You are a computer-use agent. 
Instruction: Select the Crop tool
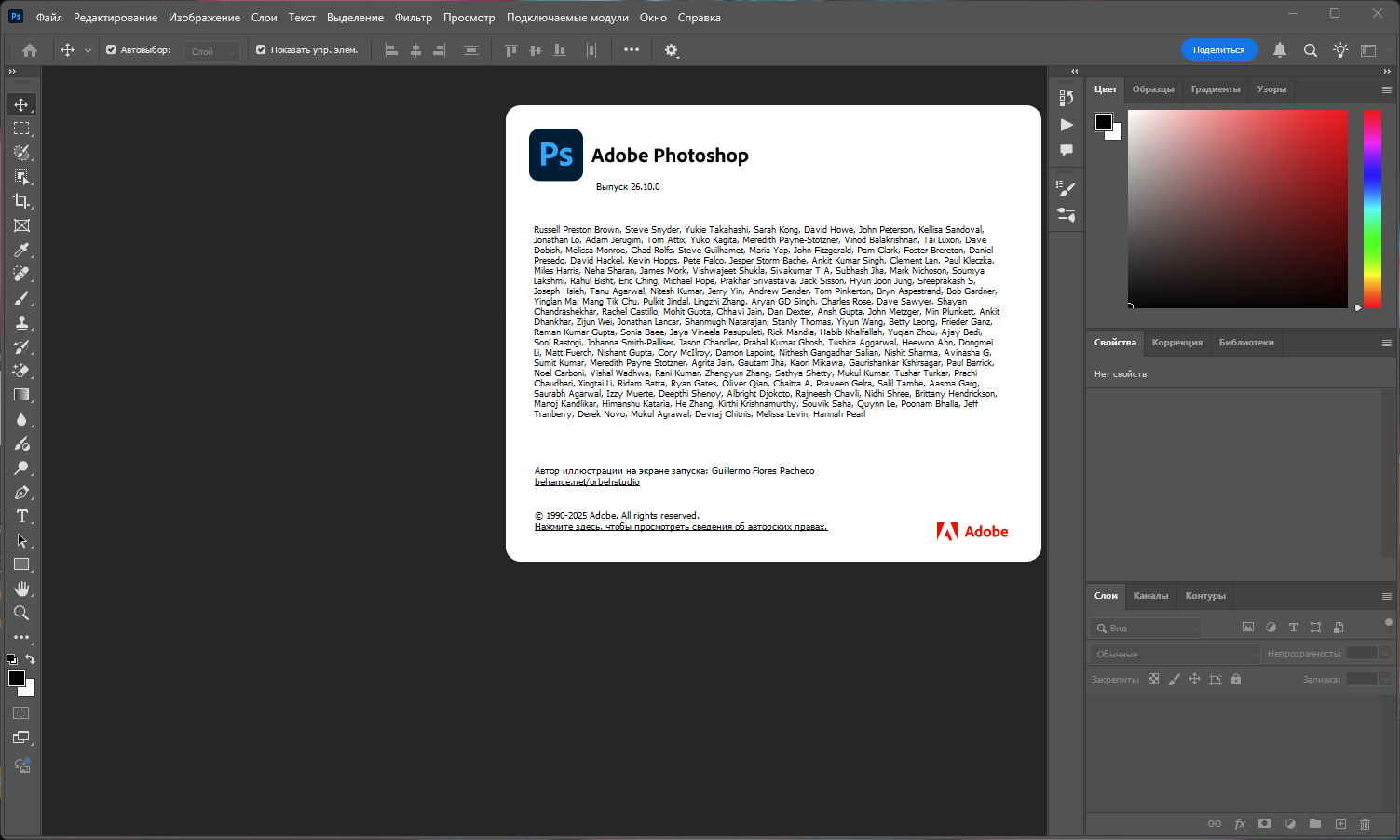coord(21,201)
